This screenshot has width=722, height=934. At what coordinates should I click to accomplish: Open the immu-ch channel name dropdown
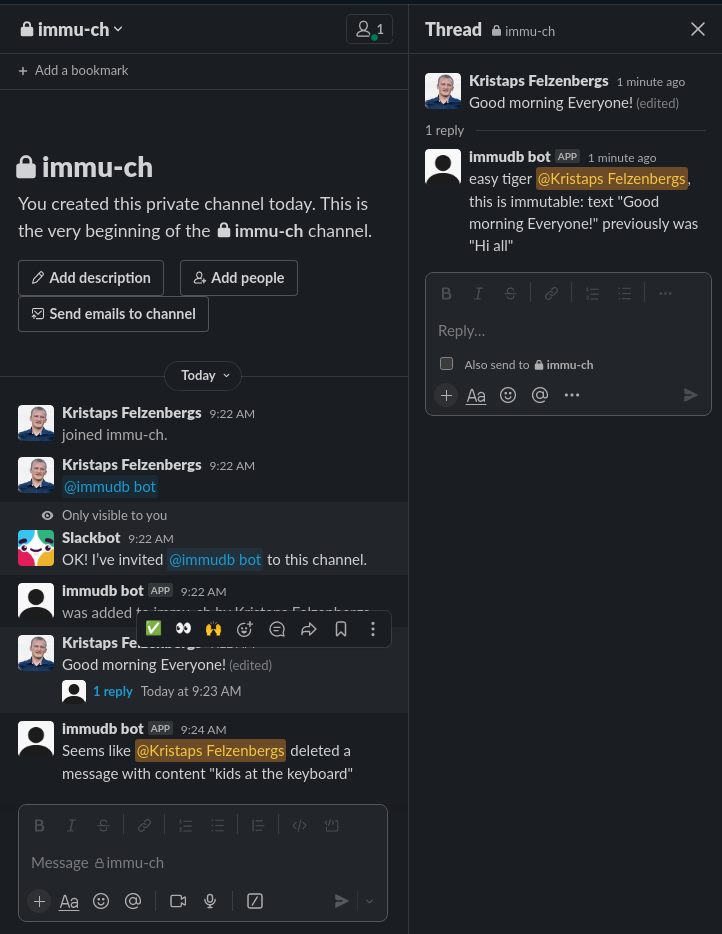point(70,29)
